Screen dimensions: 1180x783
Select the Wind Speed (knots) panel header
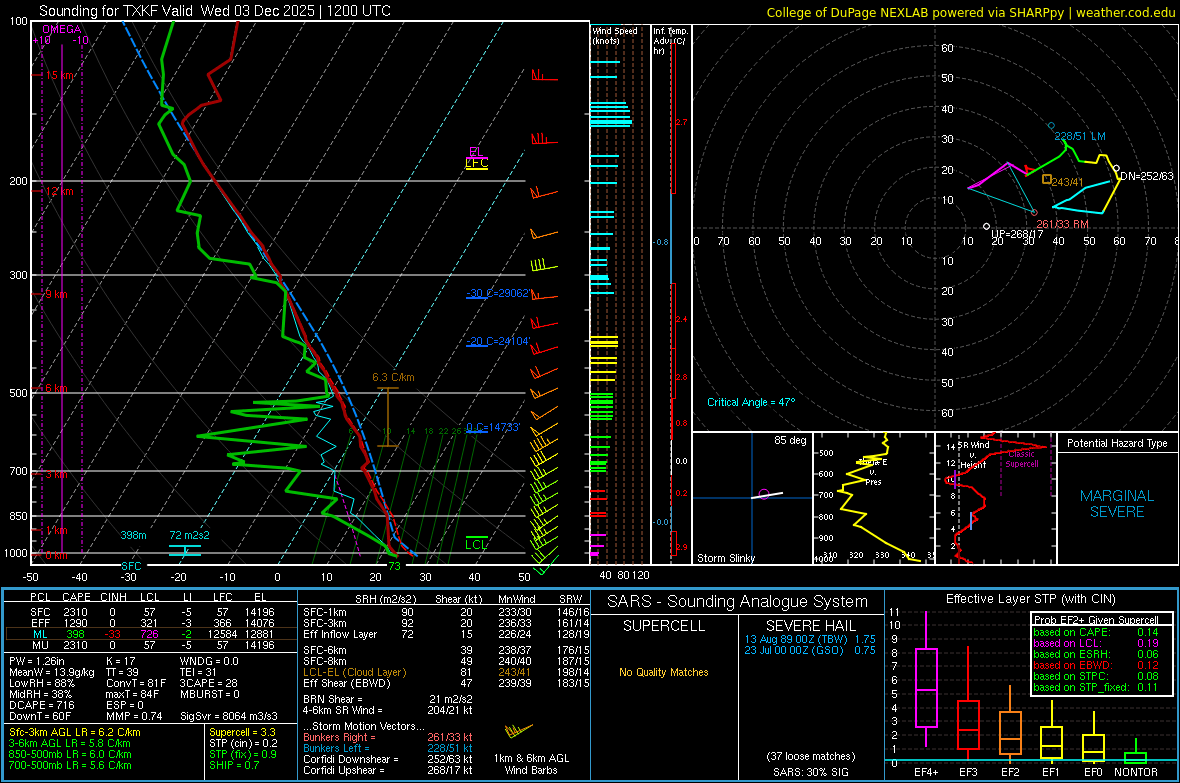pos(614,35)
